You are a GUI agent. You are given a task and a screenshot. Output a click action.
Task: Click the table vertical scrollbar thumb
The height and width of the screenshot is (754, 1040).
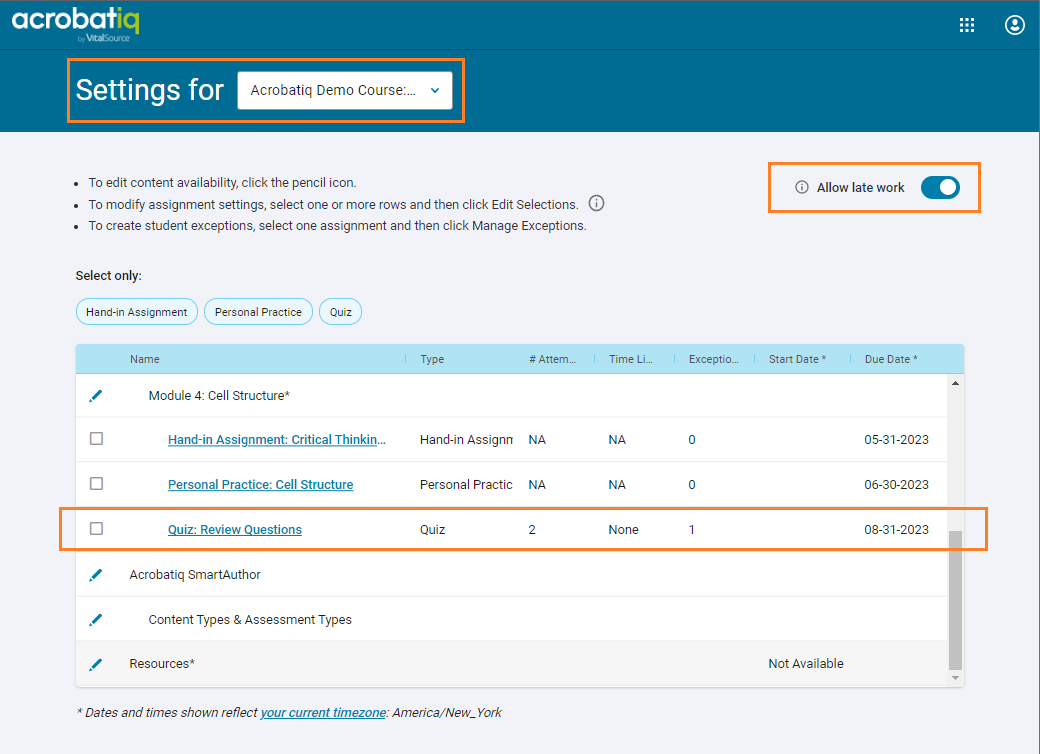(955, 600)
